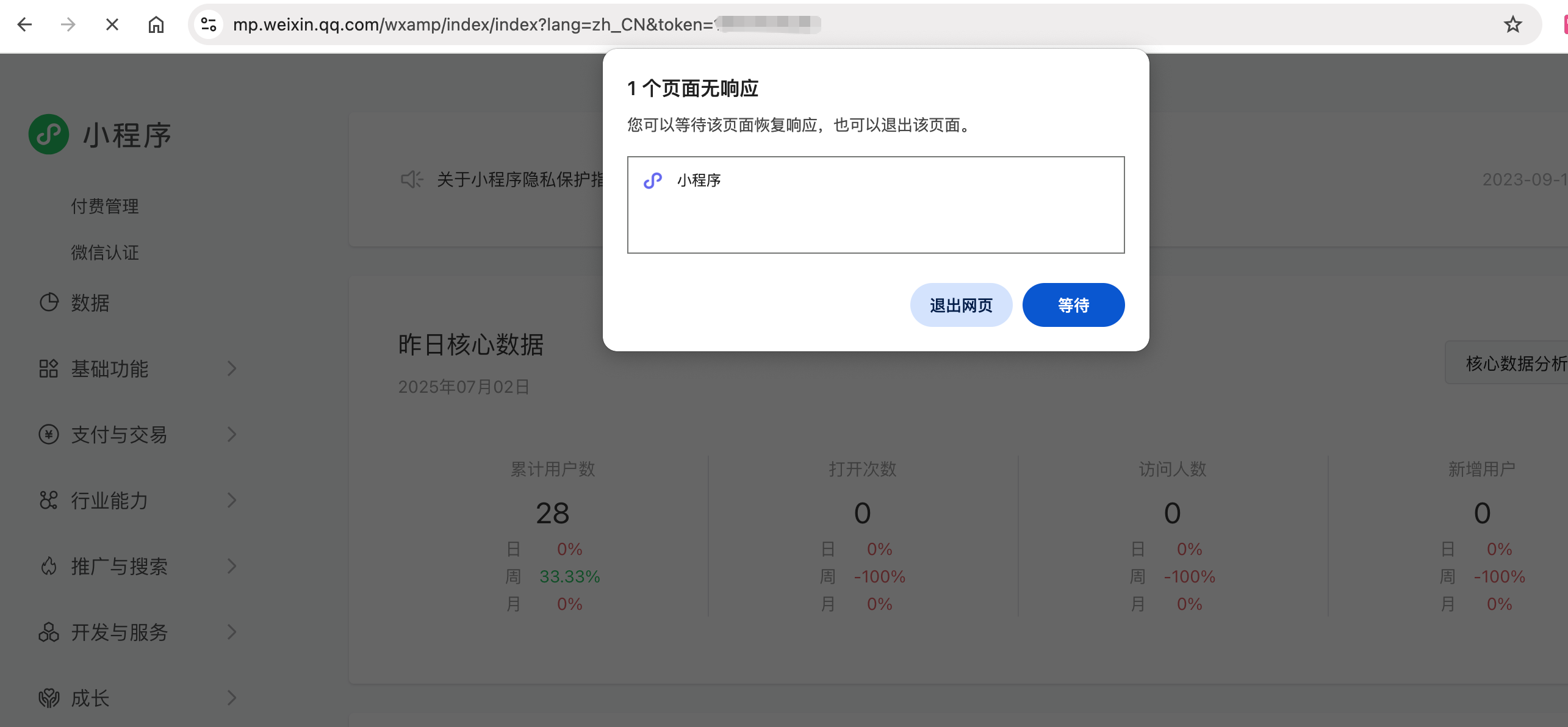The height and width of the screenshot is (727, 1568).
Task: Select the 小程序 entry in unresponsive list
Action: [x=699, y=181]
